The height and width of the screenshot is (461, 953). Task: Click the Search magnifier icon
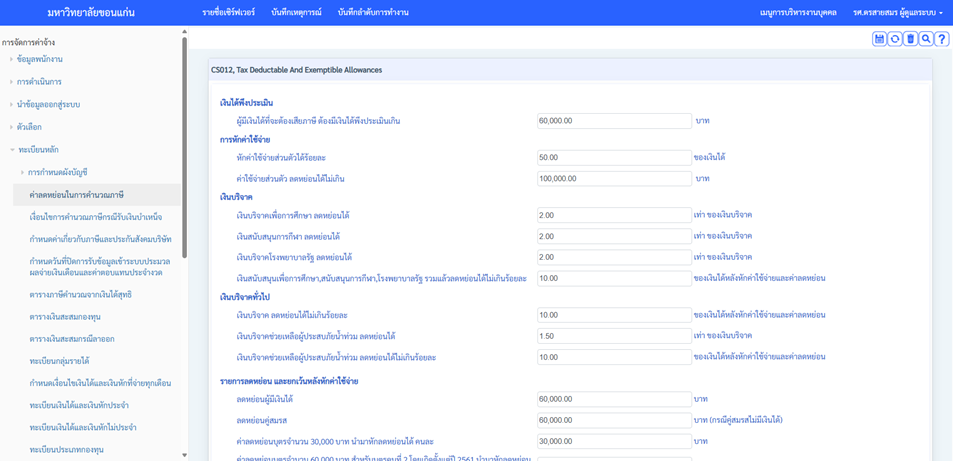(926, 39)
